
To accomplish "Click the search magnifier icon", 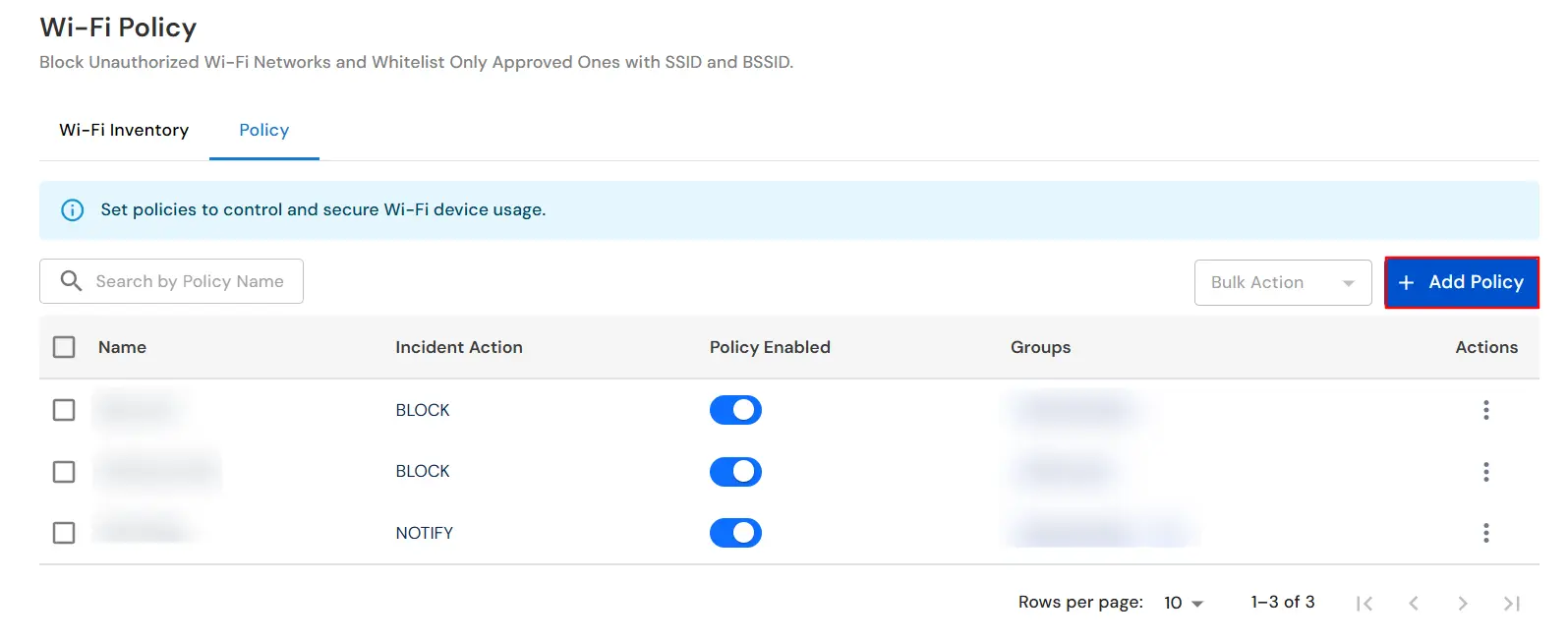I will click(71, 281).
